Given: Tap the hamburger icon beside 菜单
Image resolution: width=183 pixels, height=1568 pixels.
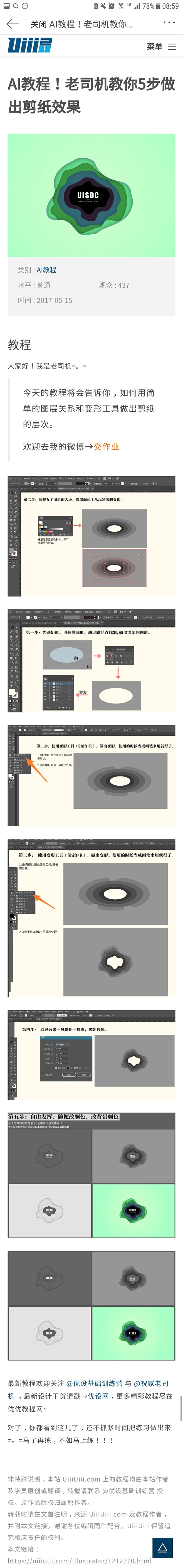Looking at the screenshot, I should tap(172, 47).
